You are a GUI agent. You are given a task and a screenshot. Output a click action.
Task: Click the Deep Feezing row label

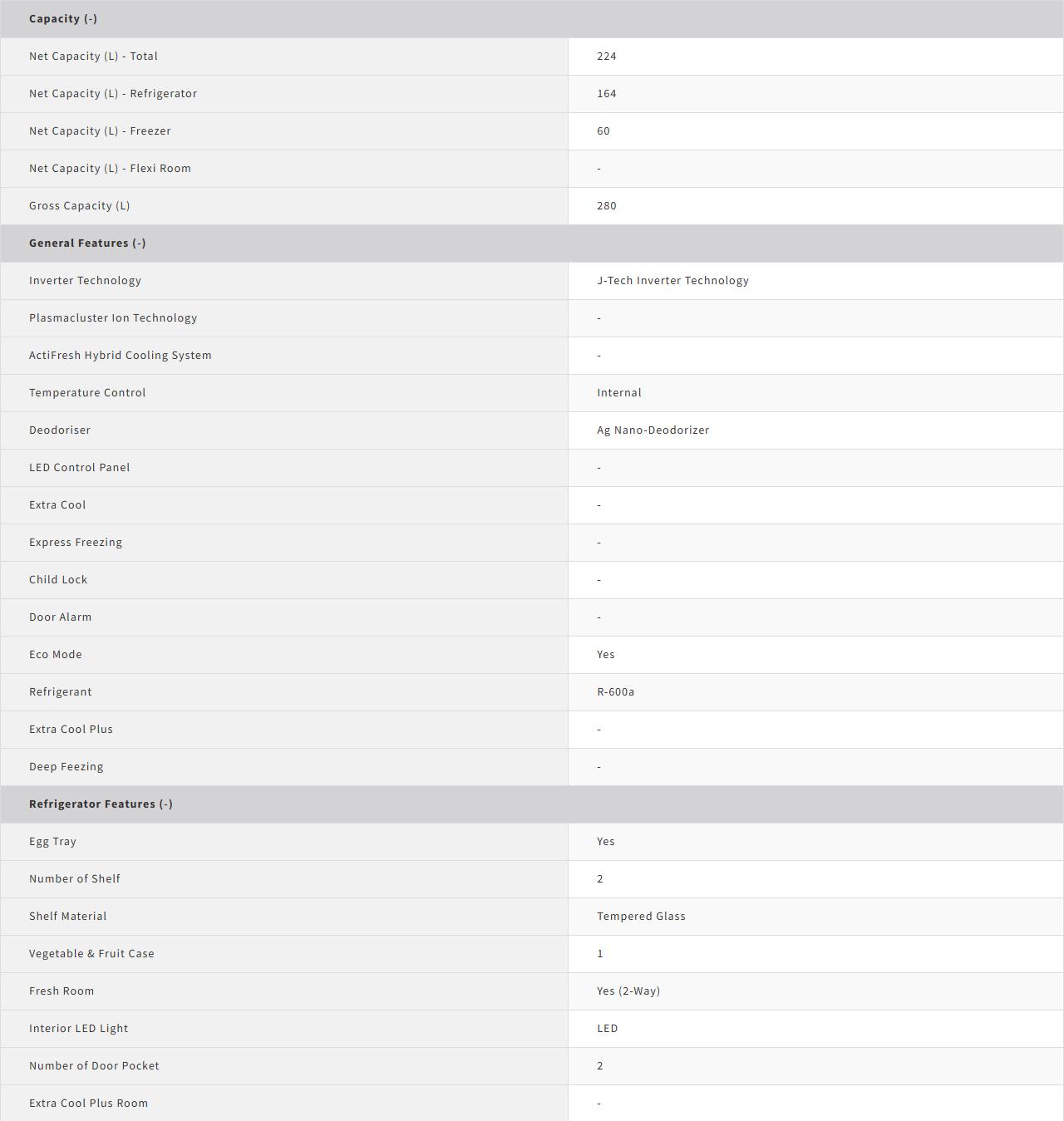tap(66, 767)
